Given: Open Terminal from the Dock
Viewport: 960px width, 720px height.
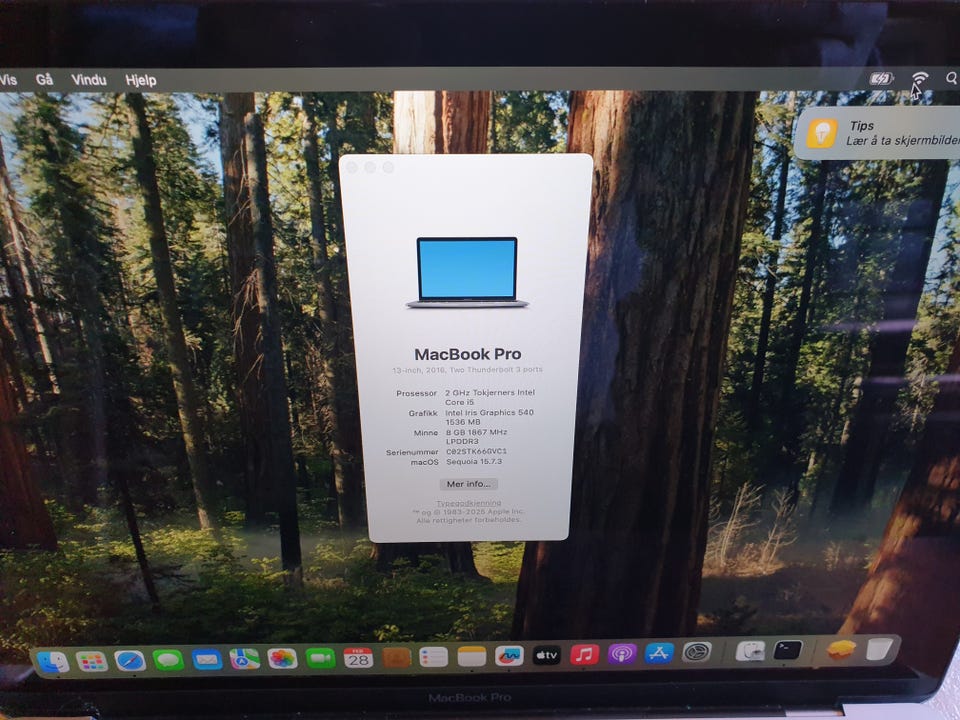Looking at the screenshot, I should pyautogui.click(x=787, y=650).
